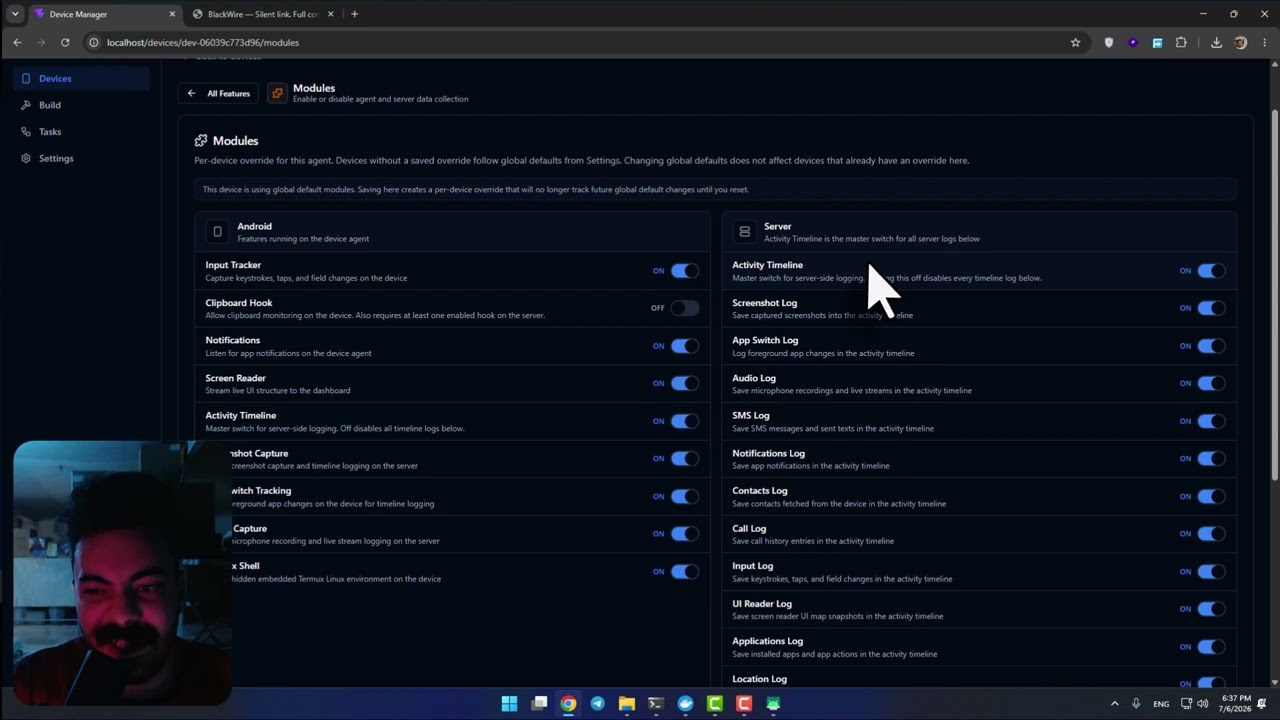1280x720 pixels.
Task: Click the Android phone icon
Action: tap(217, 232)
